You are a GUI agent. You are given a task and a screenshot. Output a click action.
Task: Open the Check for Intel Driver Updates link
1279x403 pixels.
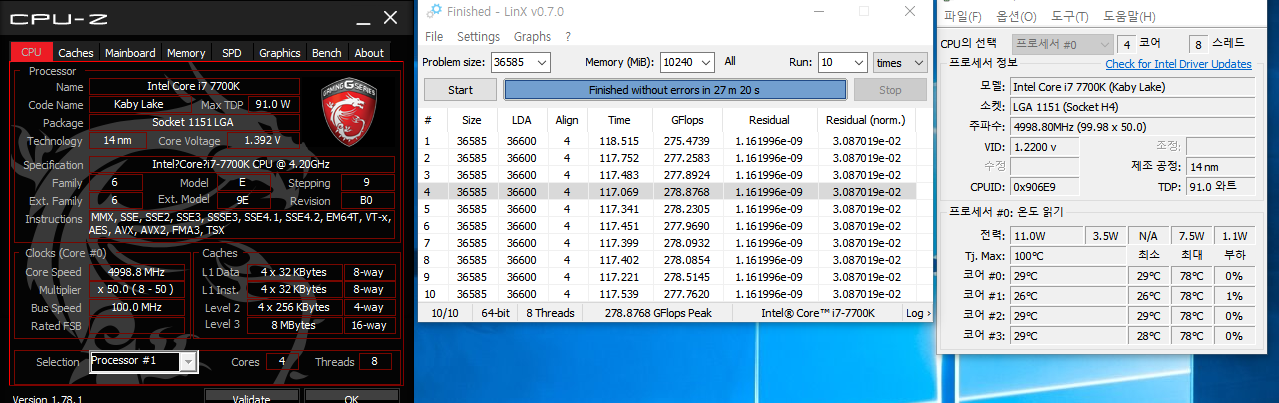(x=1178, y=64)
